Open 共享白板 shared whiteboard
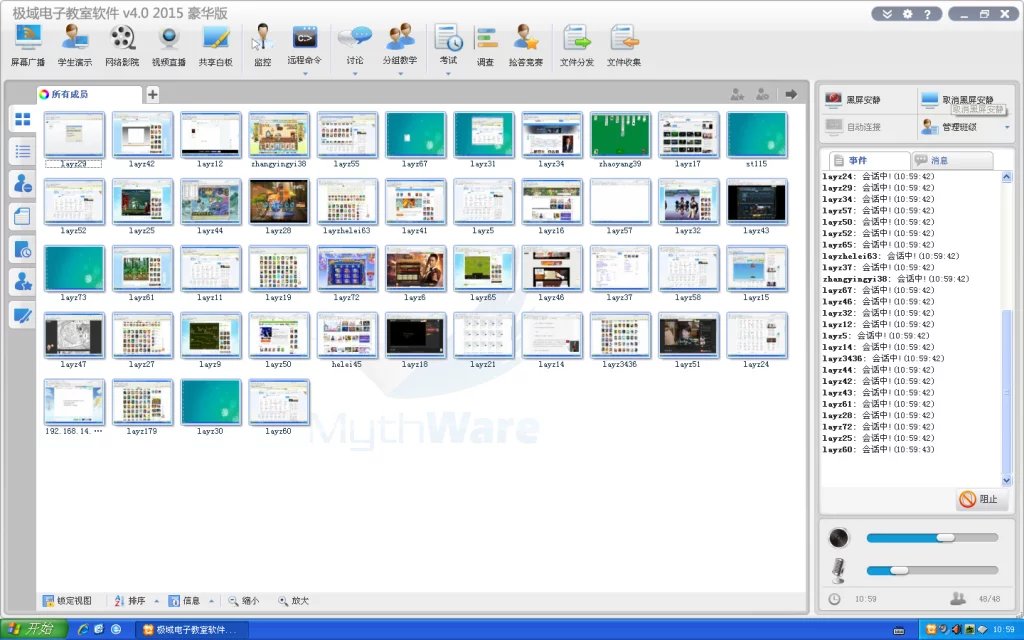 click(x=216, y=45)
